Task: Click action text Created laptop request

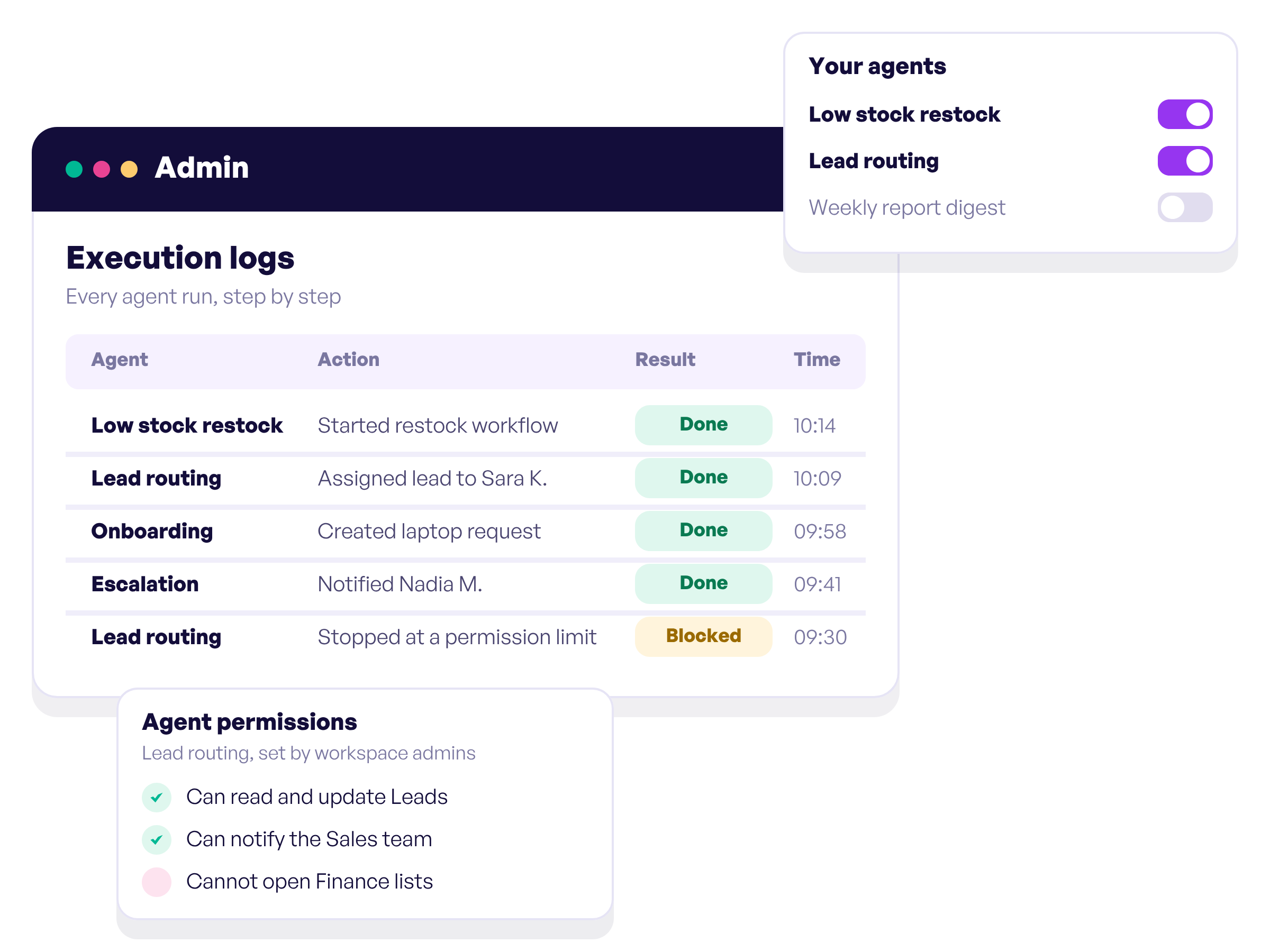Action: [429, 532]
